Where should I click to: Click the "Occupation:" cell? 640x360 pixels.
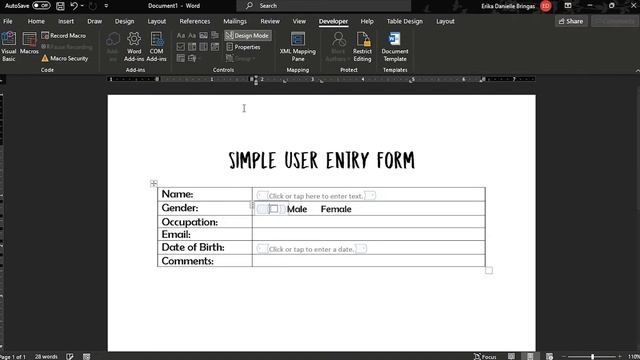205,222
